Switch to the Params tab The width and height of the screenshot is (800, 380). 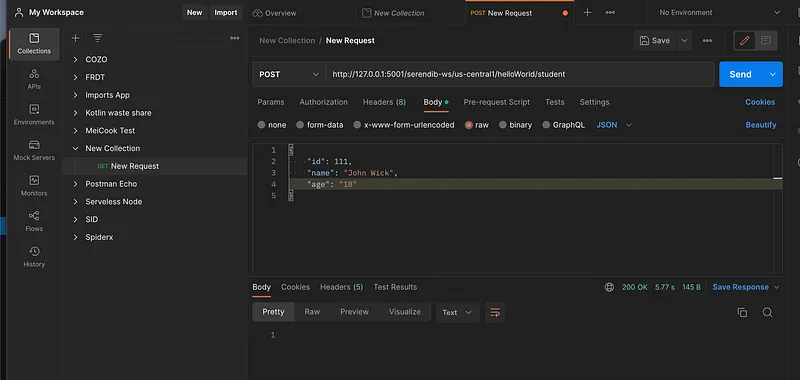(x=270, y=102)
